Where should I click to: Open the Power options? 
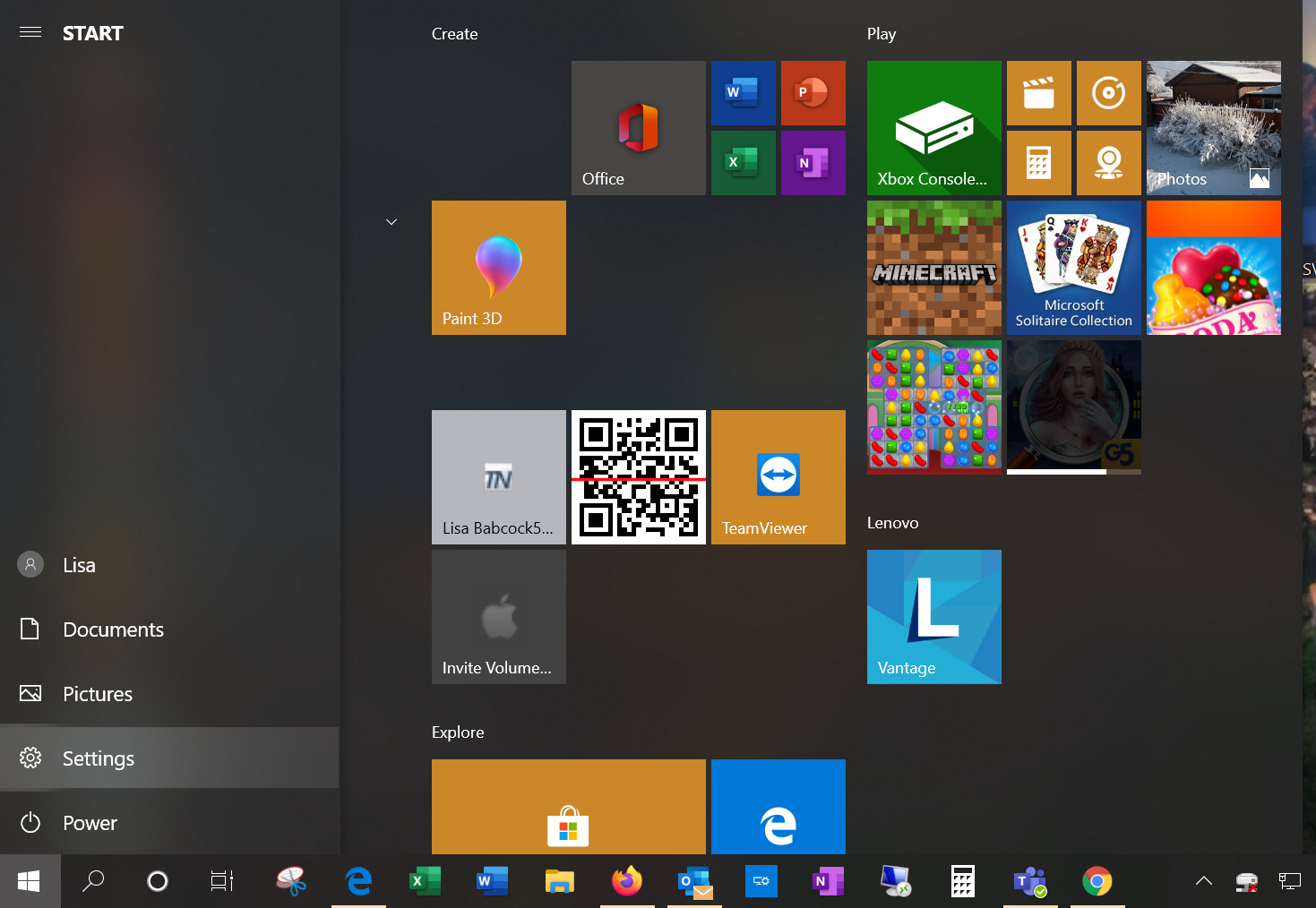click(x=169, y=823)
